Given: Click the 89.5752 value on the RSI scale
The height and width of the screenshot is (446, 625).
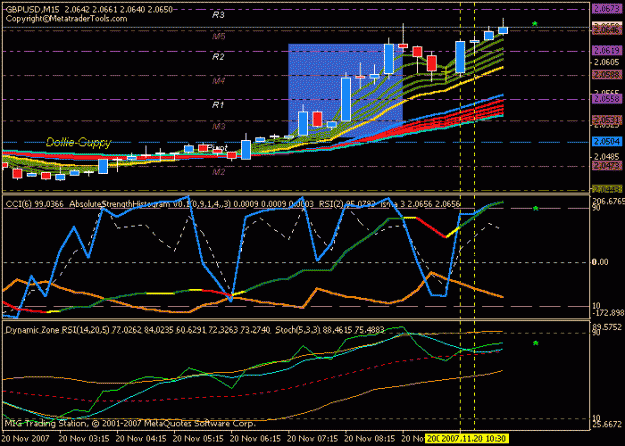Looking at the screenshot, I should 607,327.
